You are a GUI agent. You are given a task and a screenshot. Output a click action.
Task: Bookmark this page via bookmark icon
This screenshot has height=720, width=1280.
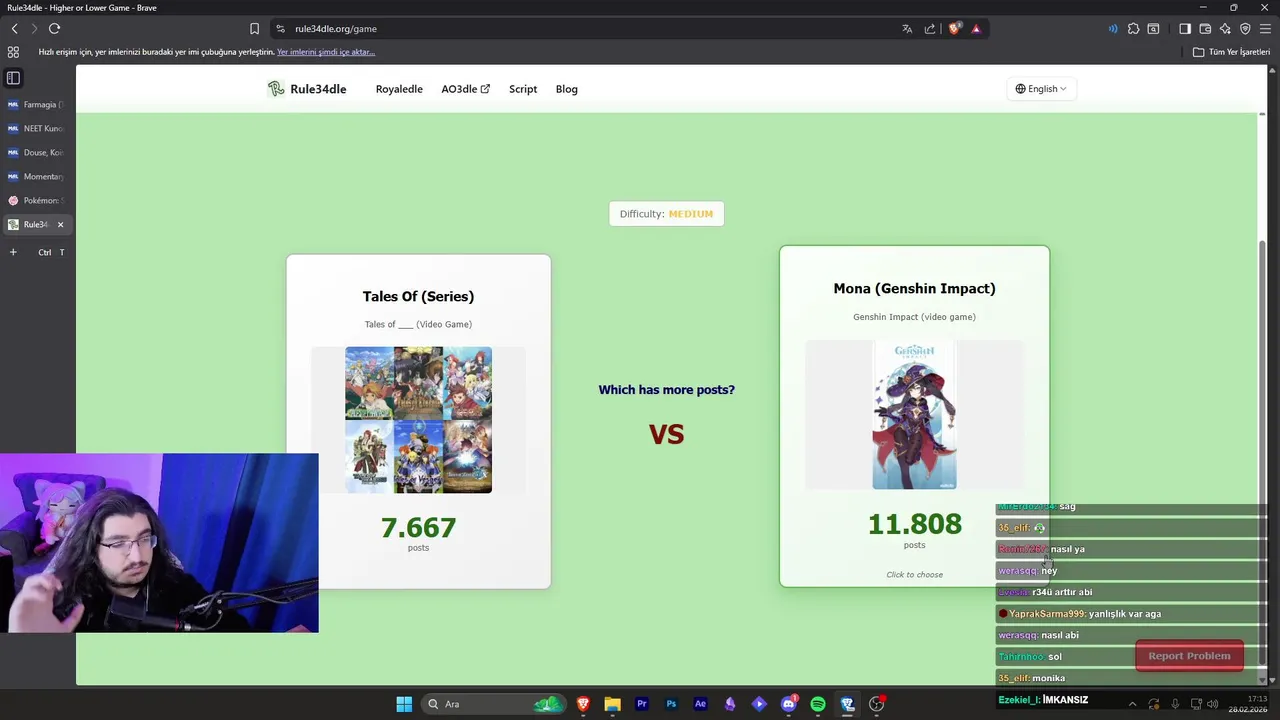click(x=254, y=29)
